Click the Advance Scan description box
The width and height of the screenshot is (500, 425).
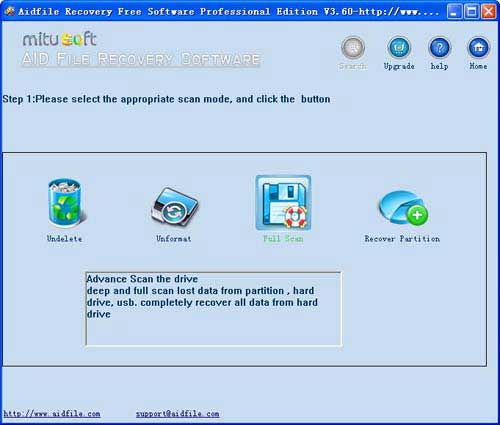213,309
